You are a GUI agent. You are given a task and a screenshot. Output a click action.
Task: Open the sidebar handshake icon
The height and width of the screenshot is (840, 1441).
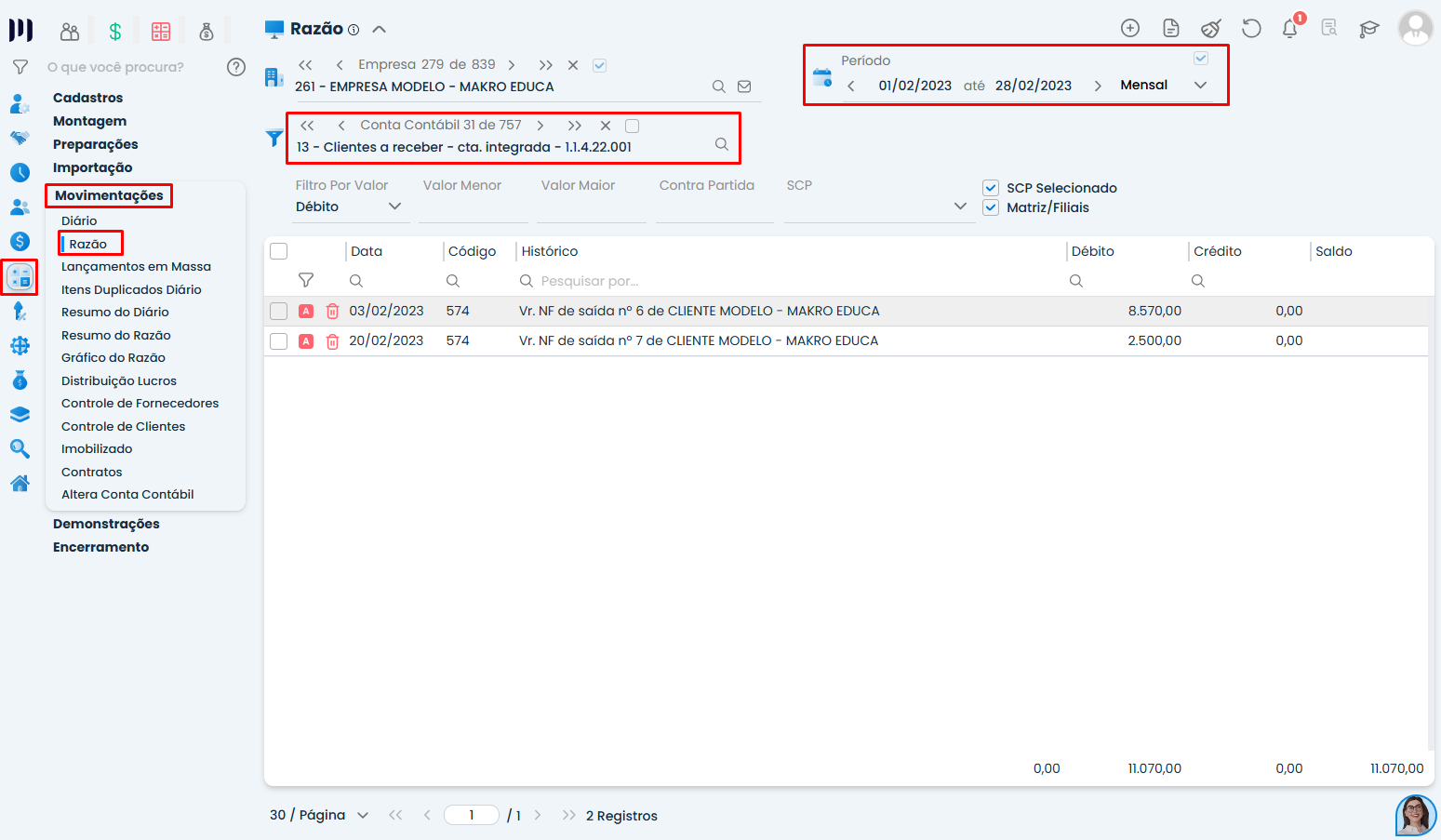20,138
